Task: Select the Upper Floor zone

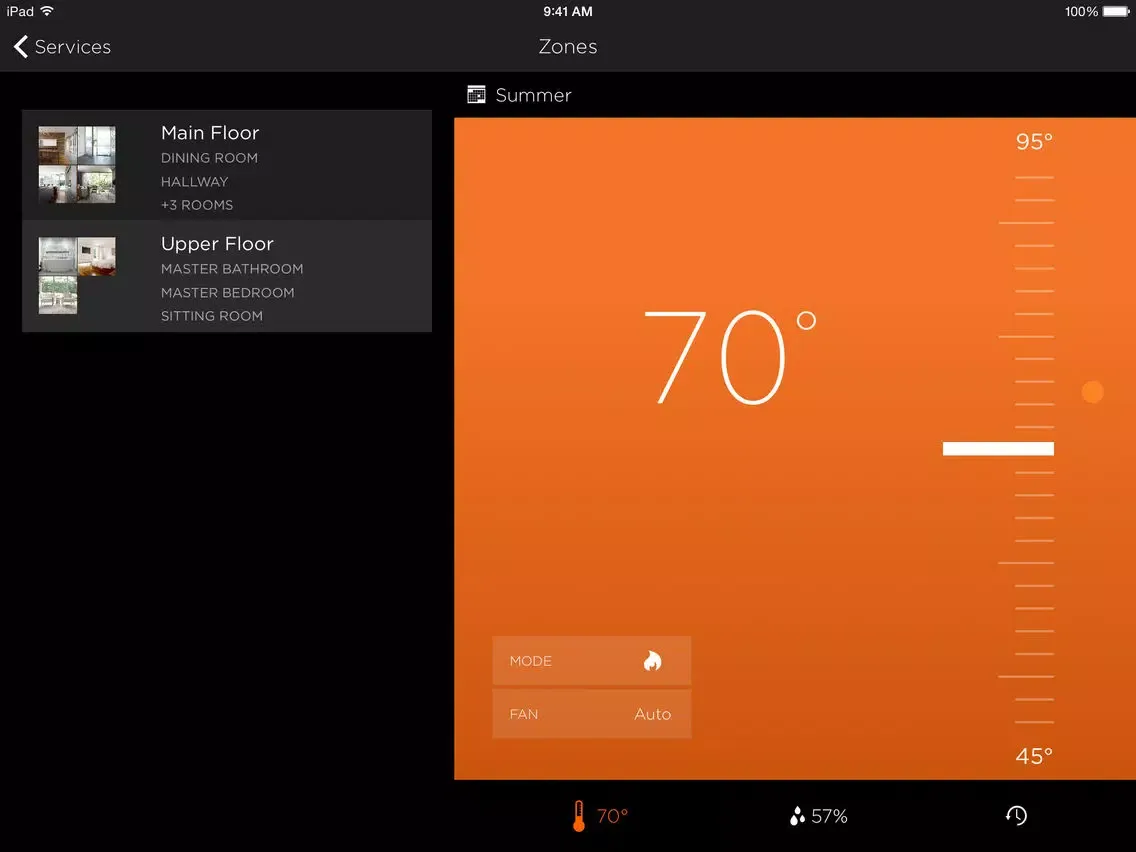Action: tap(227, 276)
